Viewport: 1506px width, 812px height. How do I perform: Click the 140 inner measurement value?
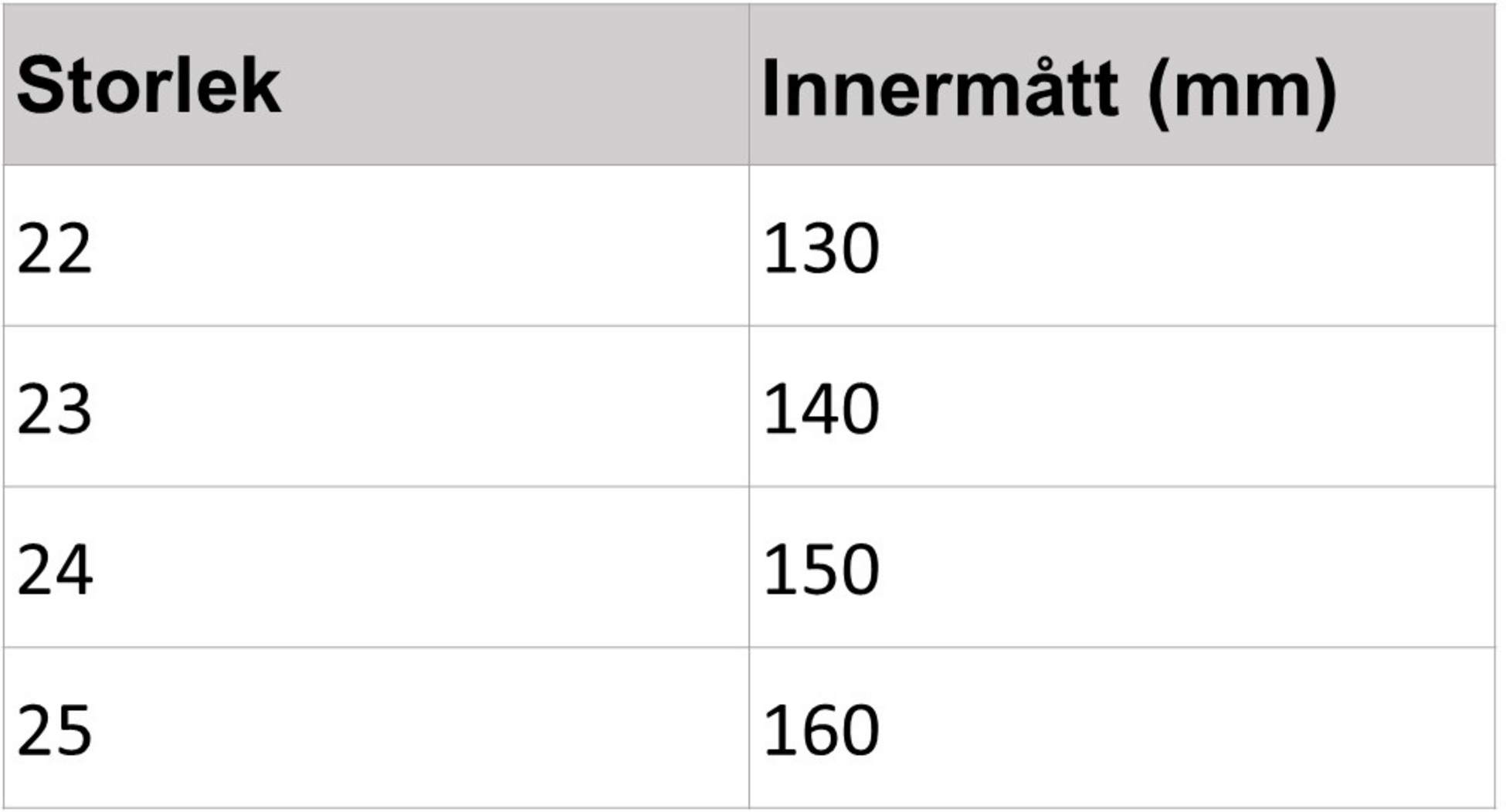pos(821,409)
